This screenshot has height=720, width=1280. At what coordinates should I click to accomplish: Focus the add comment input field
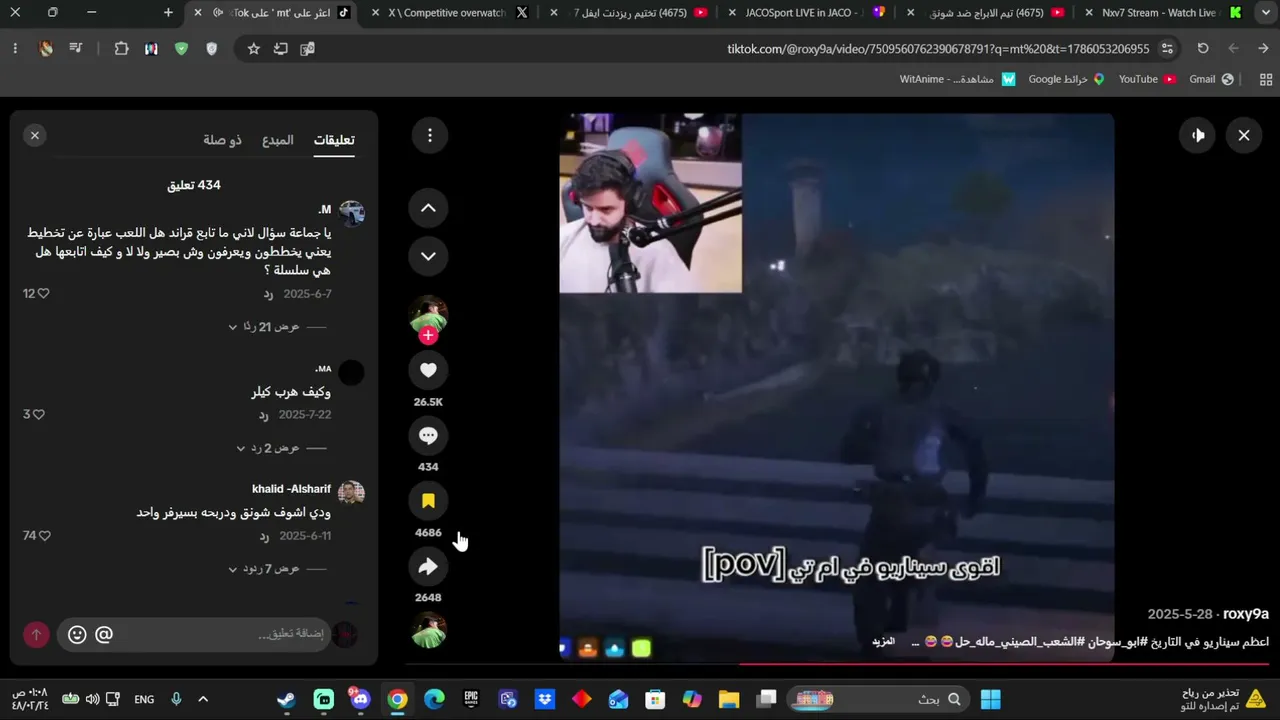[x=193, y=634]
